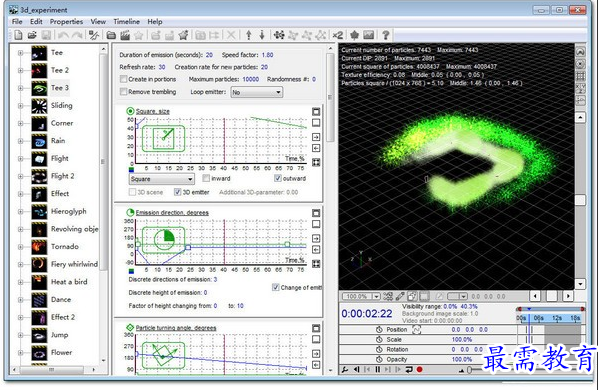Open the Square emitter shape dropdown
This screenshot has height=390, width=605.
pos(161,179)
